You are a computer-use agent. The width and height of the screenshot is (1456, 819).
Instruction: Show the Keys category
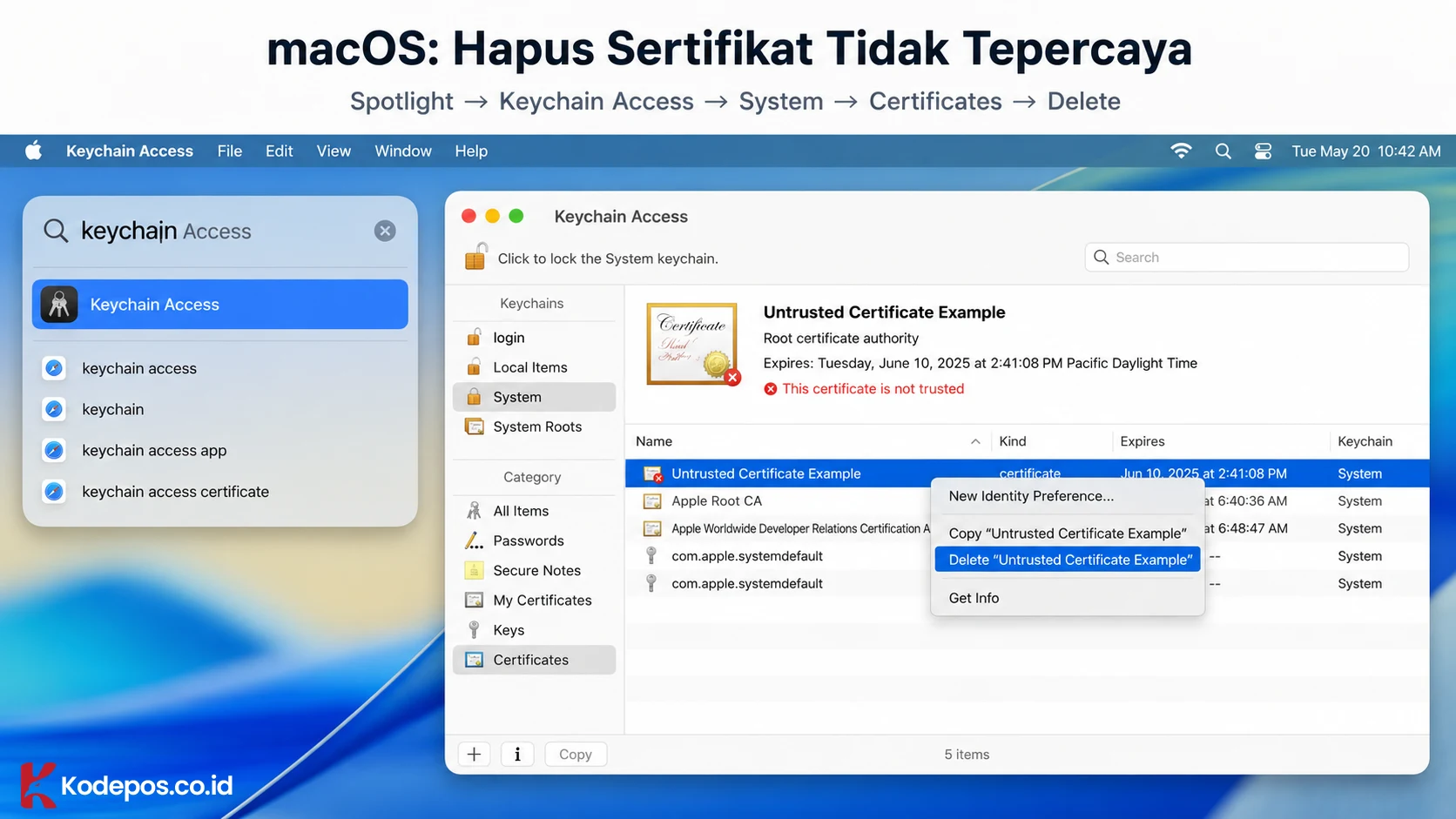(534, 629)
